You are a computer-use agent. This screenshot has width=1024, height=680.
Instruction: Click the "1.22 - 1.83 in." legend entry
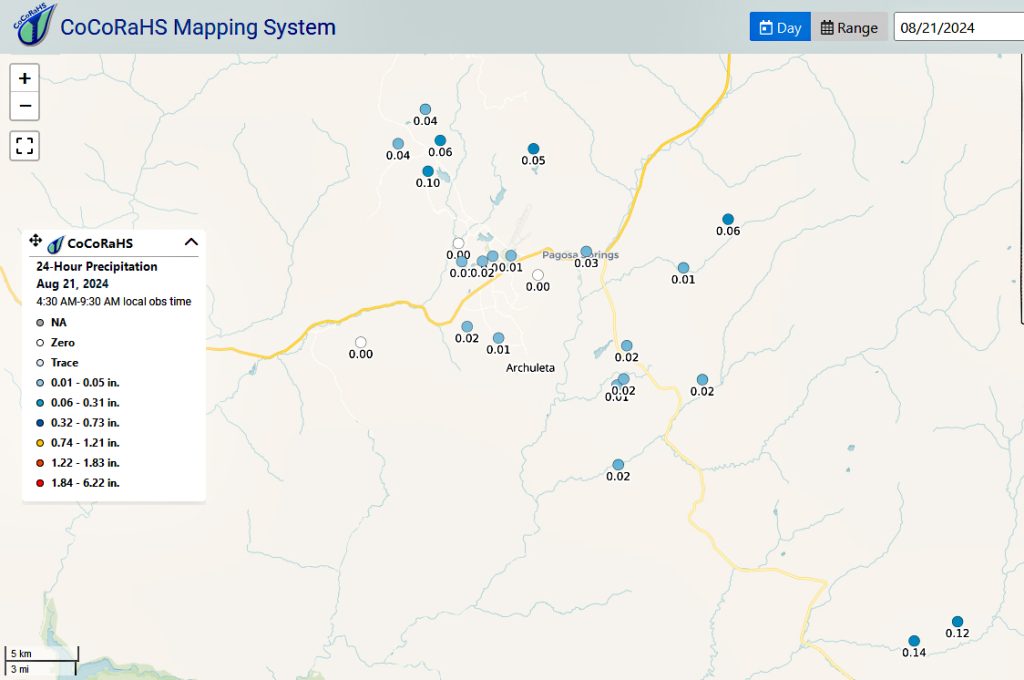tap(85, 463)
